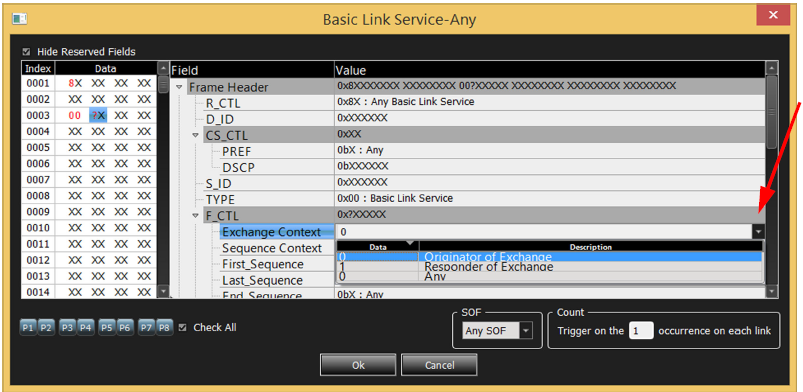Toggle port P4 button
This screenshot has height=392, width=803.
(x=86, y=327)
